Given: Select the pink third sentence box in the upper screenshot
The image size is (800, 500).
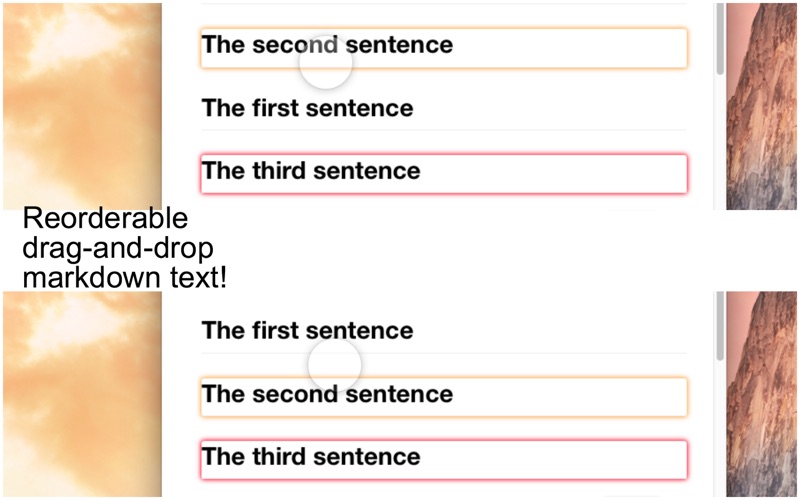Looking at the screenshot, I should coord(444,173).
